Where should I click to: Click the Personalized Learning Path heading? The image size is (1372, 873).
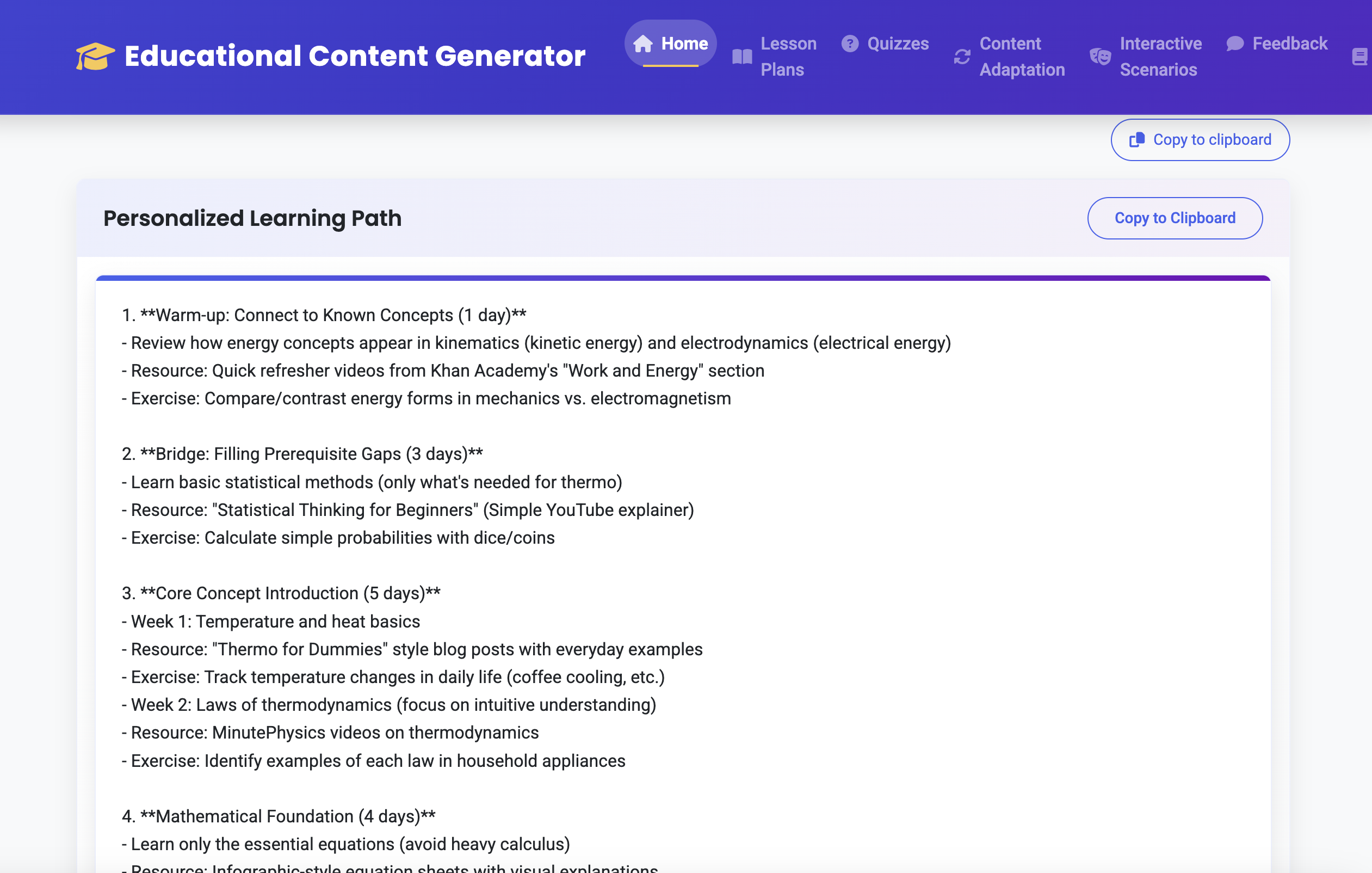252,218
